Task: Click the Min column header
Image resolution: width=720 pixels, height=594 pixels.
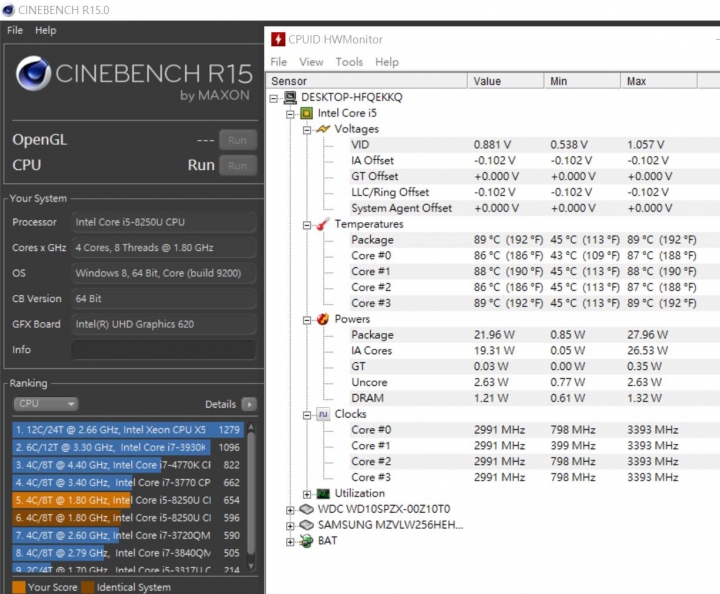Action: [x=582, y=81]
